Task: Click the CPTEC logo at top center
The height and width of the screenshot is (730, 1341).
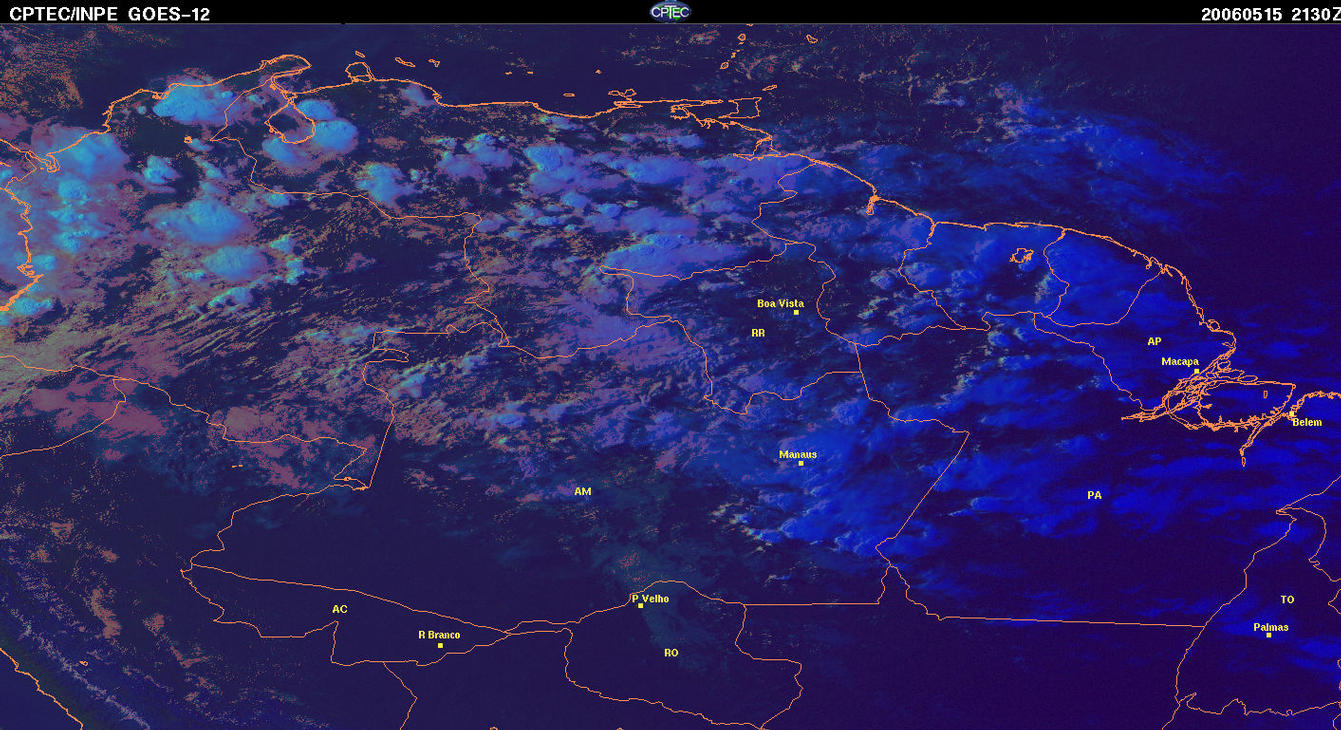Action: pos(670,11)
